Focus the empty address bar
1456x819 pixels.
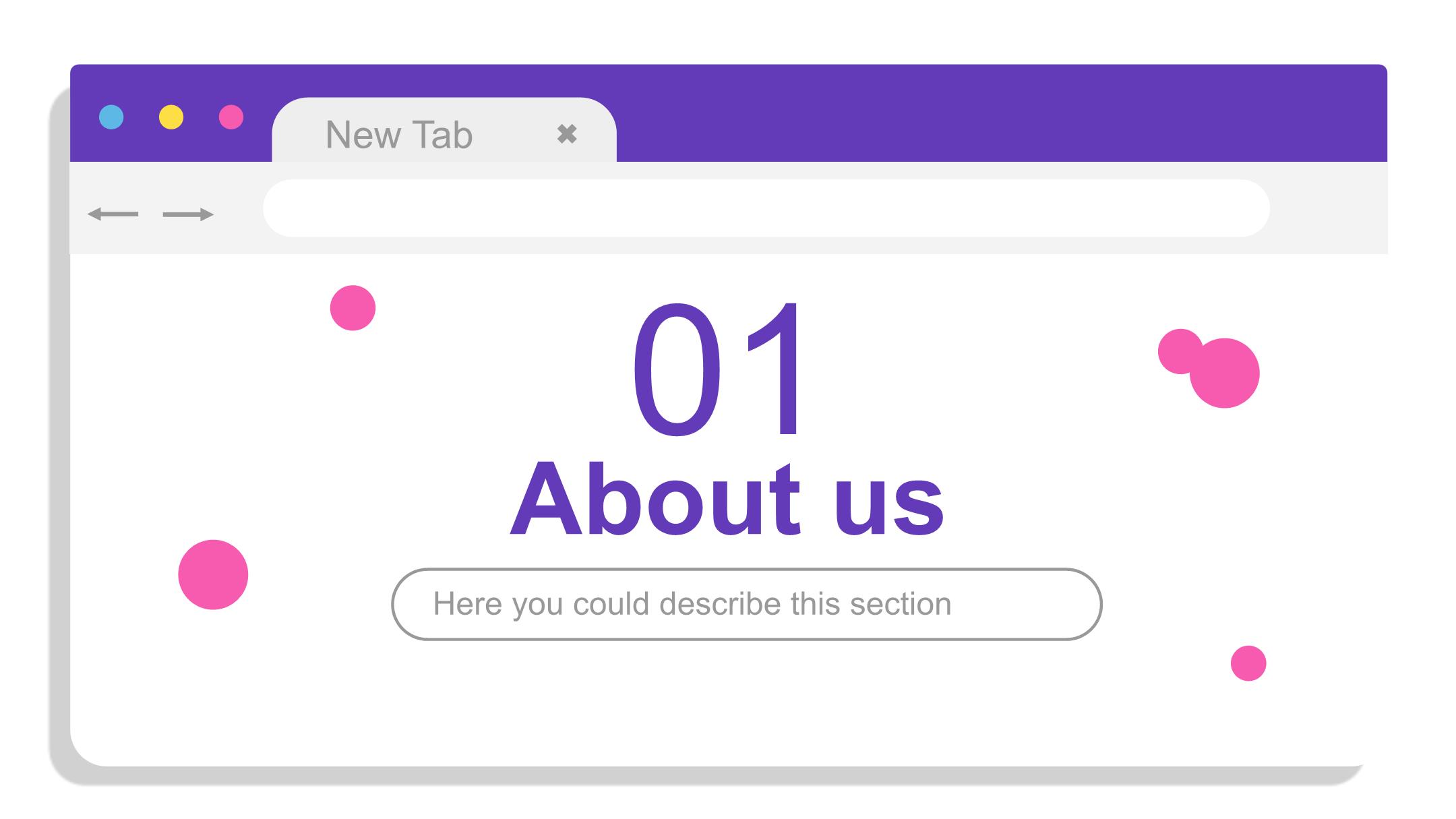click(x=766, y=208)
